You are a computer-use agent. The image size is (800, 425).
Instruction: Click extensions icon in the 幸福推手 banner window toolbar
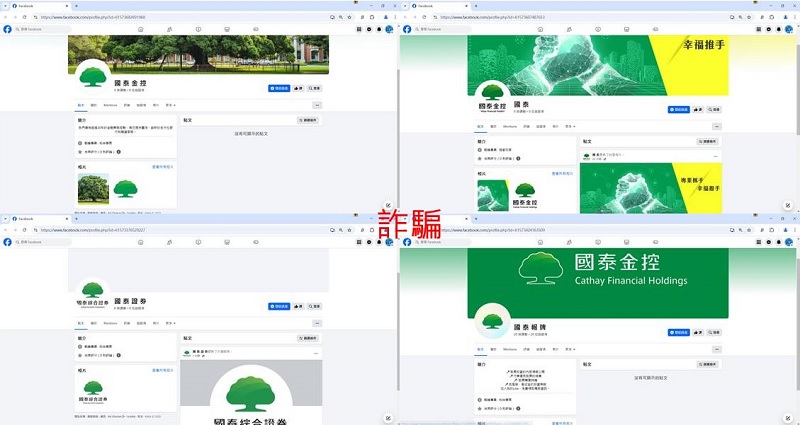(772, 17)
